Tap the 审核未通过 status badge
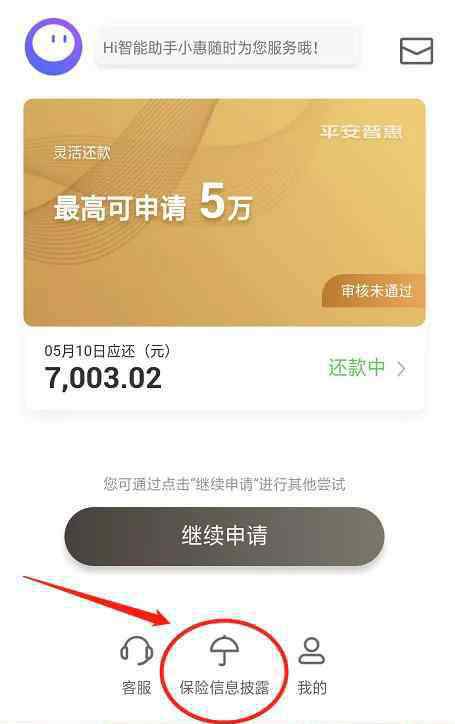Screen dimensions: 455x724 coord(373,290)
